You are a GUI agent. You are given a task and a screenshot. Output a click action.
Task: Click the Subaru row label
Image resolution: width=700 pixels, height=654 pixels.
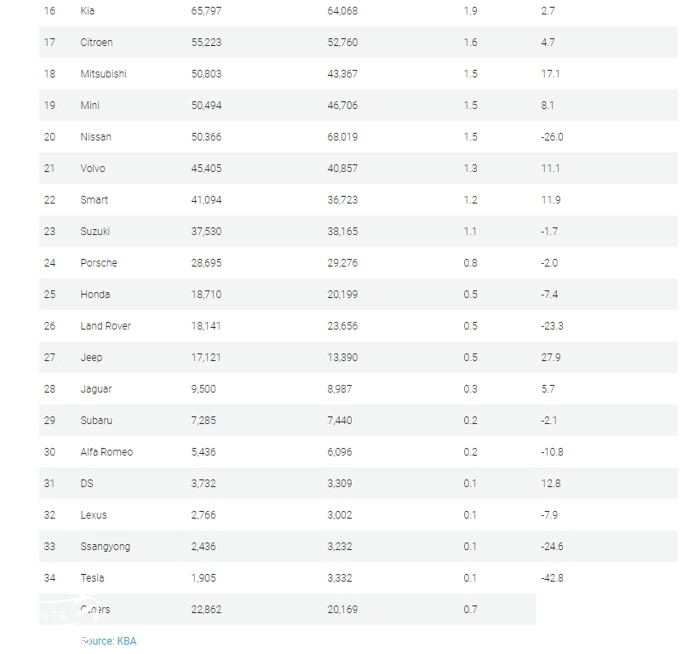tap(97, 420)
